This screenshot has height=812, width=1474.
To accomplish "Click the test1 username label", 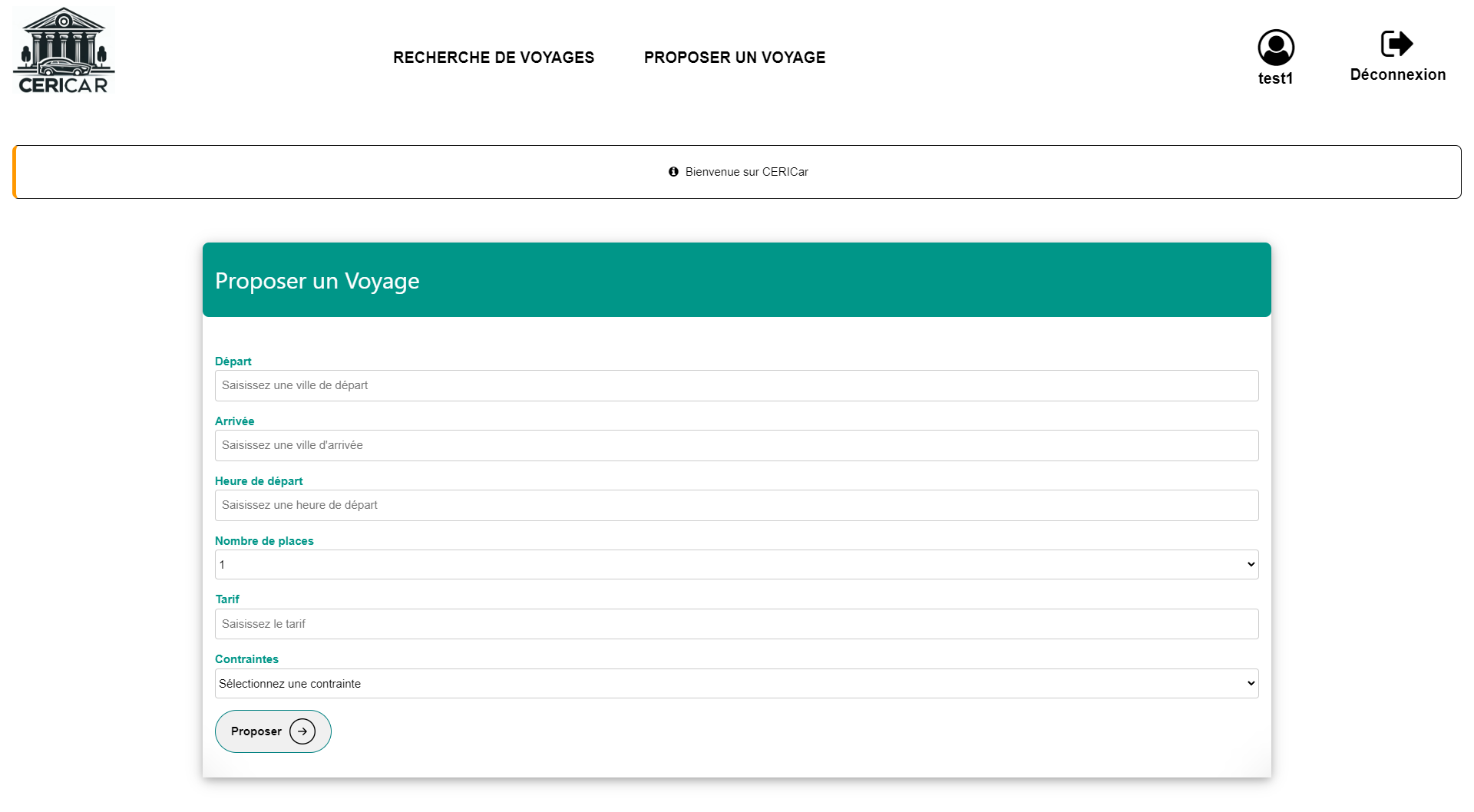I will click(x=1276, y=78).
